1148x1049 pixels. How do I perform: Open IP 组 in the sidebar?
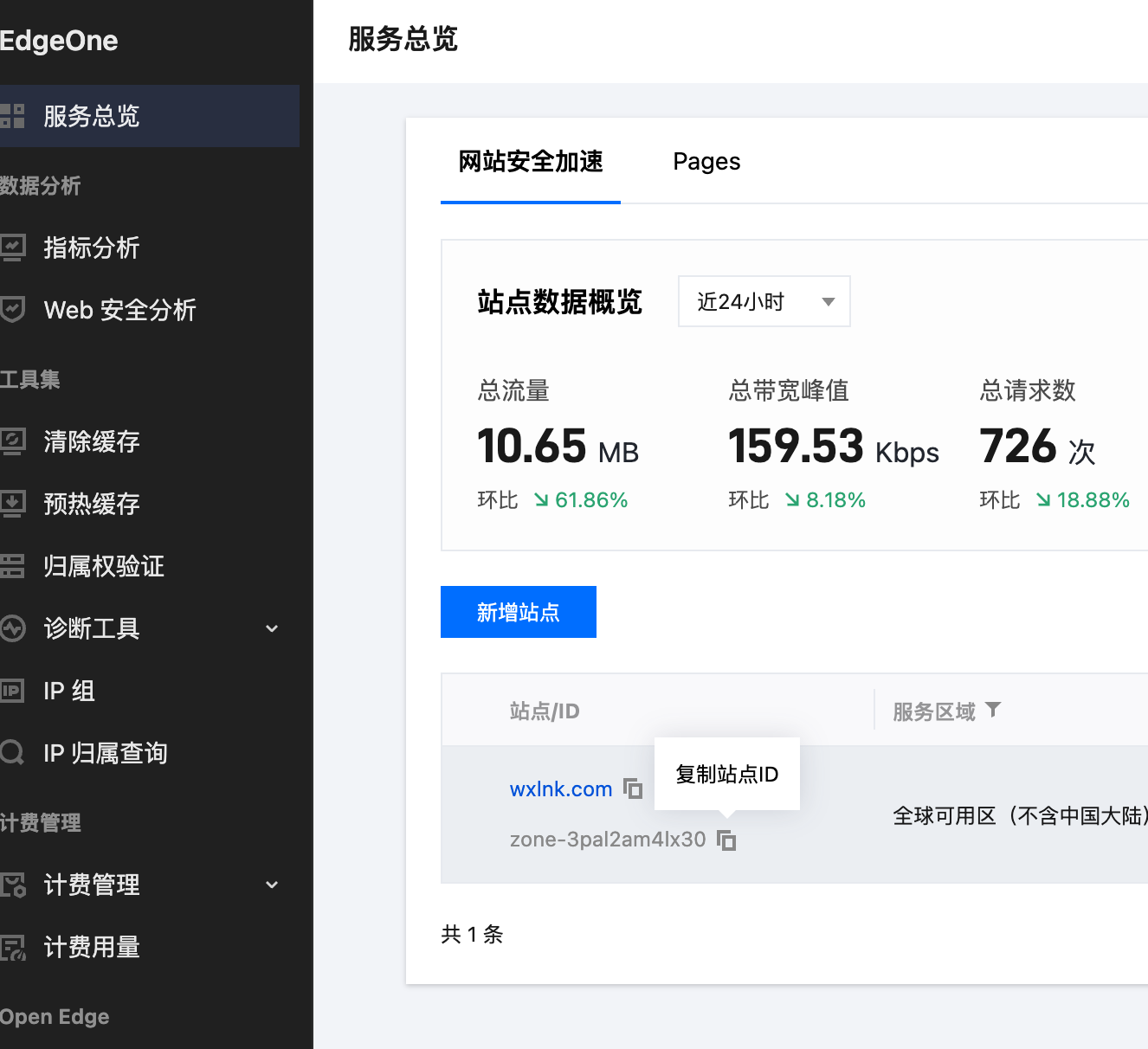coord(69,691)
